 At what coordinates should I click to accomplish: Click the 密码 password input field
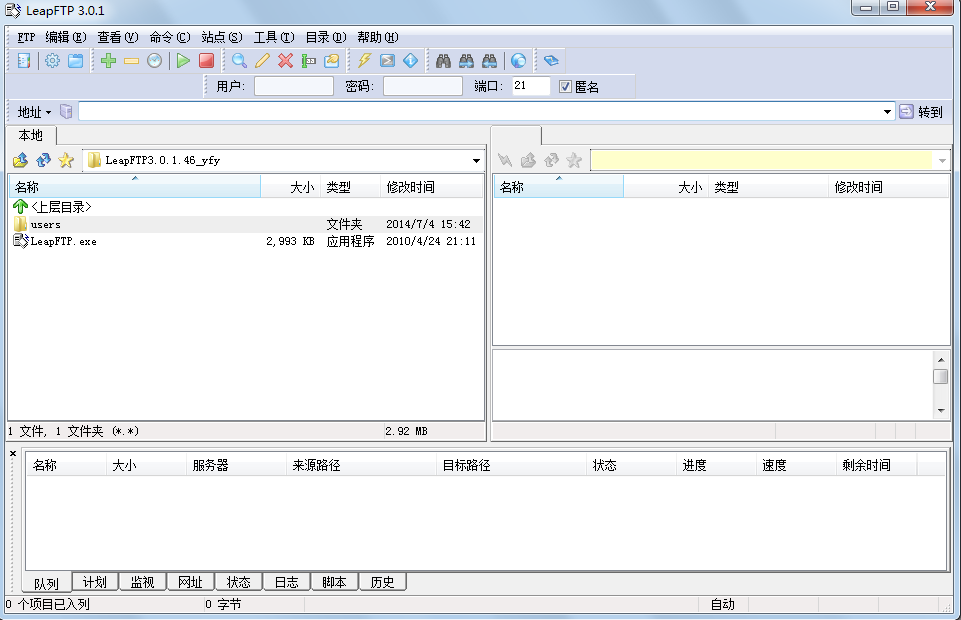(423, 86)
